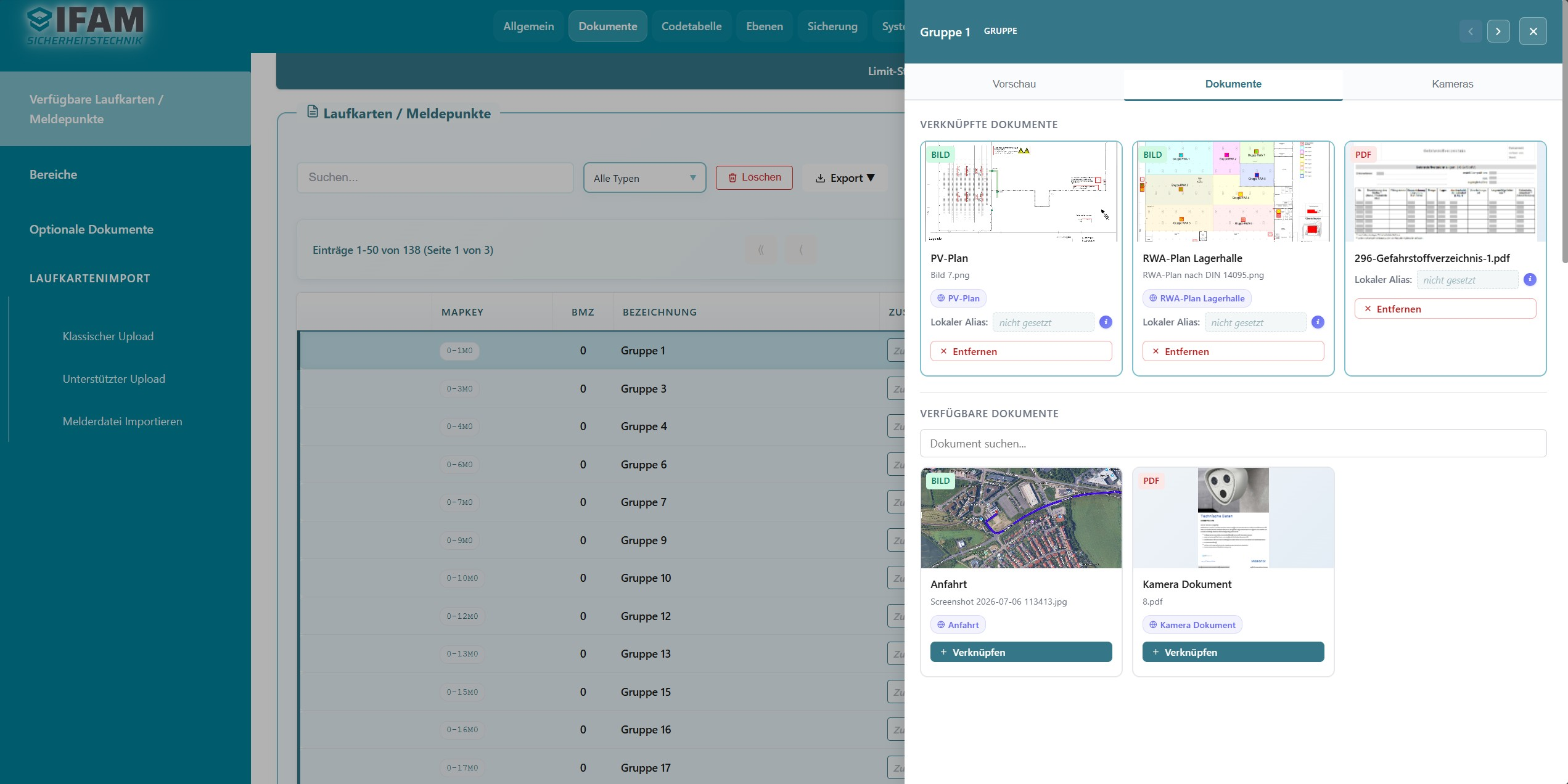Open the Export dropdown menu
Screen dimensions: 1568x784
tap(845, 178)
